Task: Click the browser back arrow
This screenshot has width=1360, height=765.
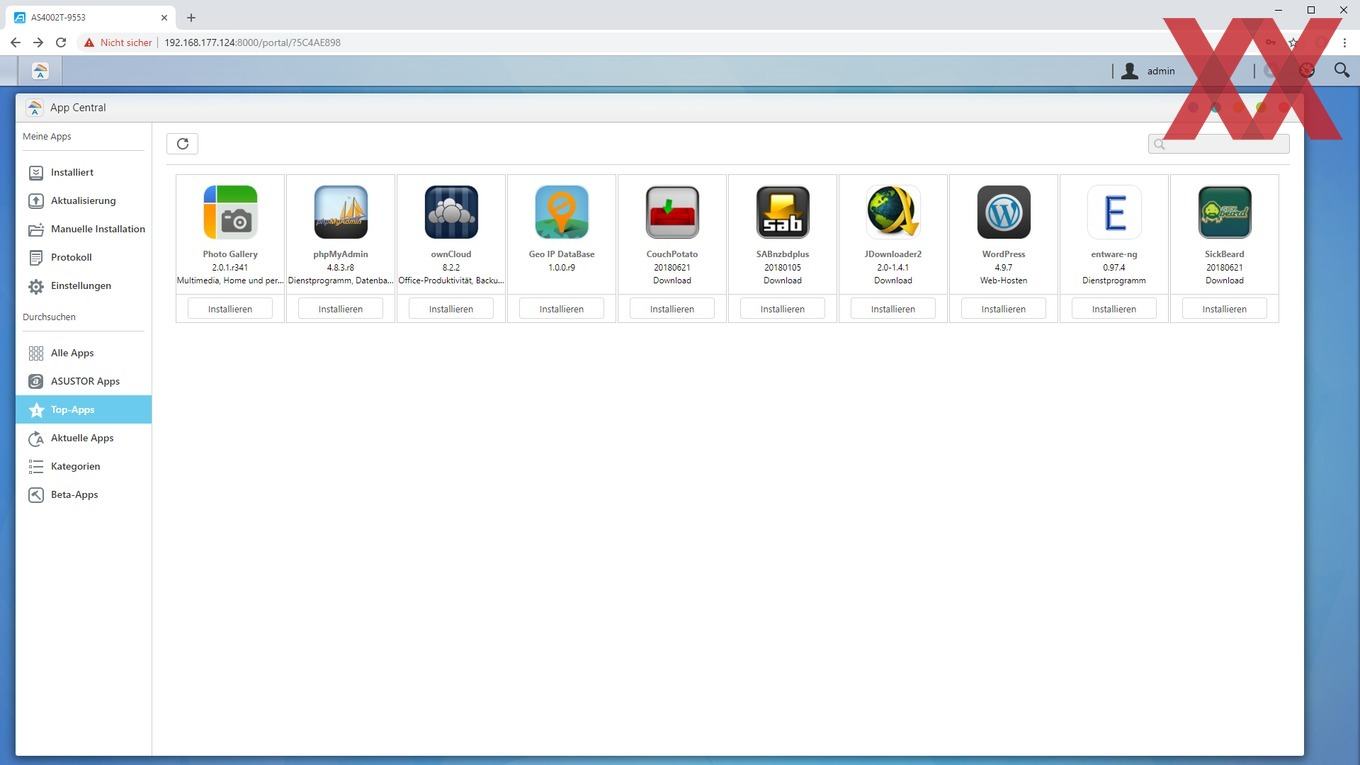Action: [15, 43]
